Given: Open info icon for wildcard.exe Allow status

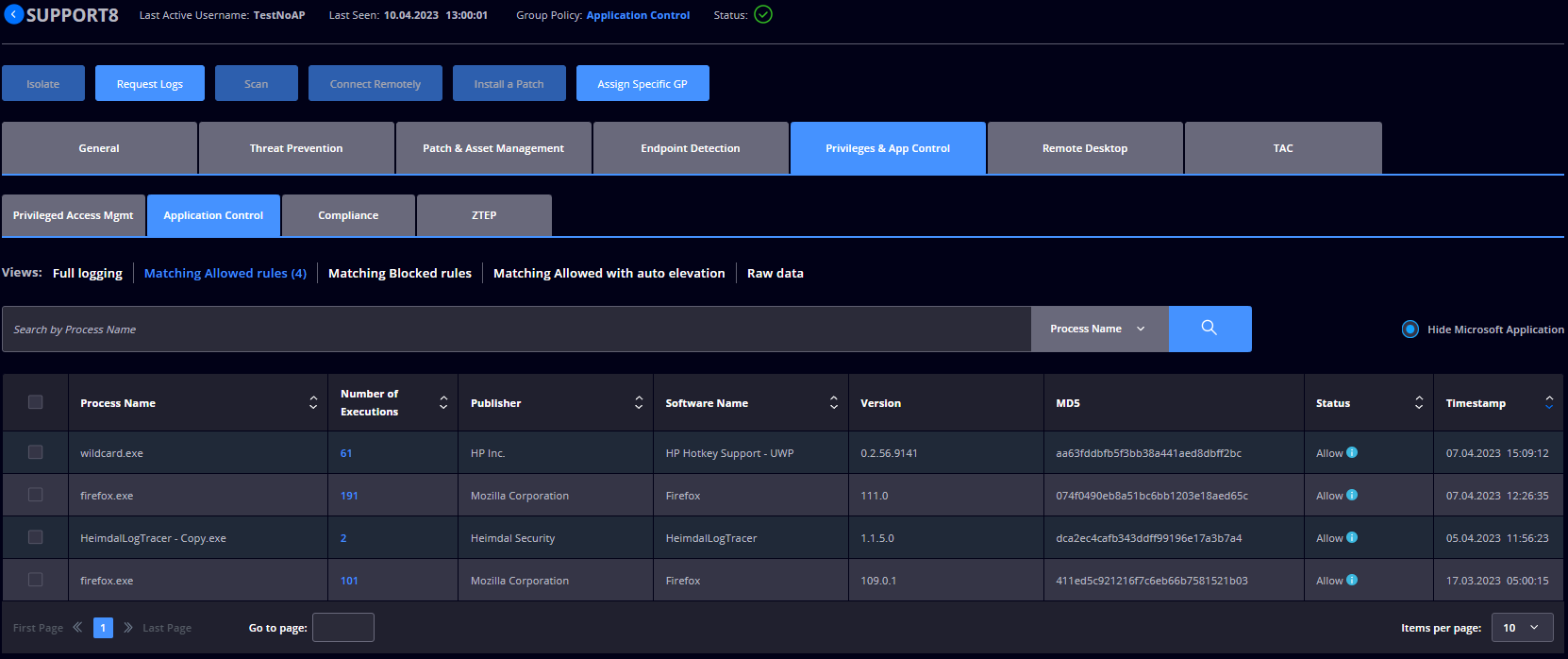Looking at the screenshot, I should (1352, 452).
